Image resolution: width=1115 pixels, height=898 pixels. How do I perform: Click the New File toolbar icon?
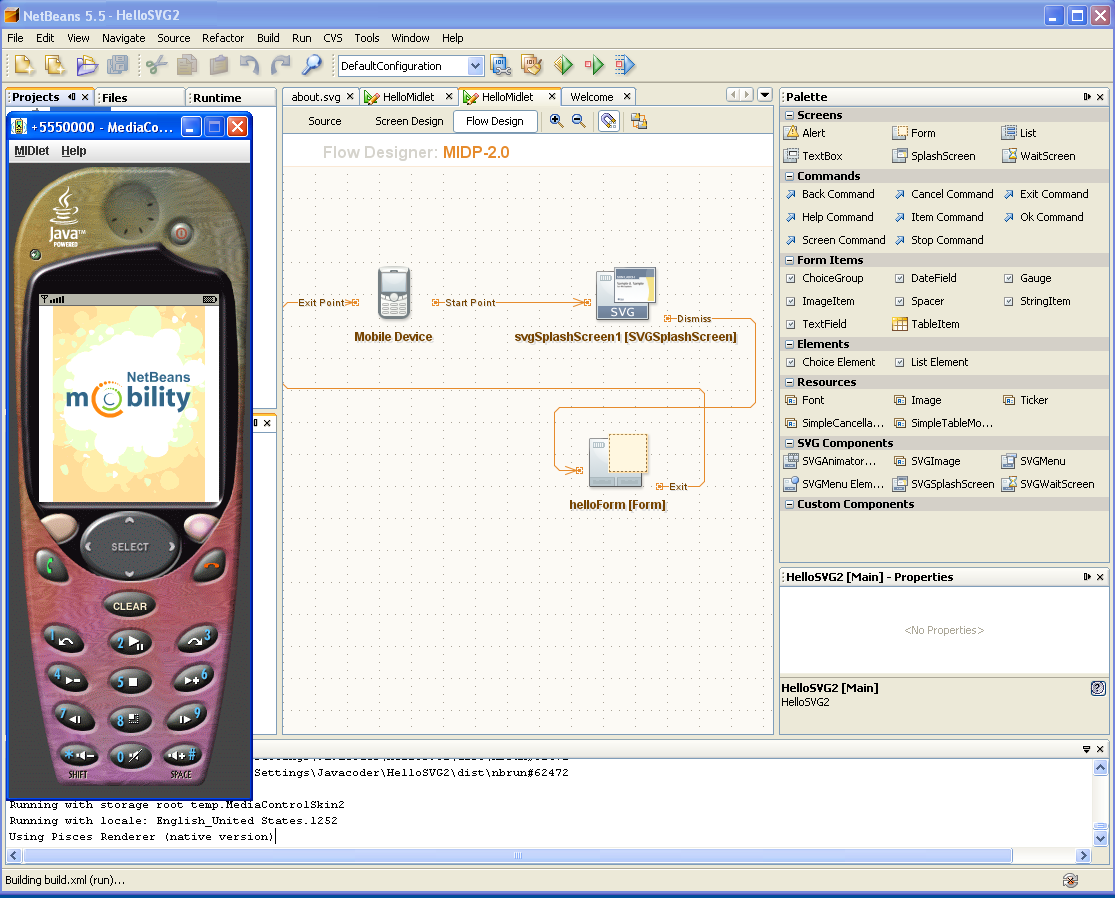(x=23, y=65)
